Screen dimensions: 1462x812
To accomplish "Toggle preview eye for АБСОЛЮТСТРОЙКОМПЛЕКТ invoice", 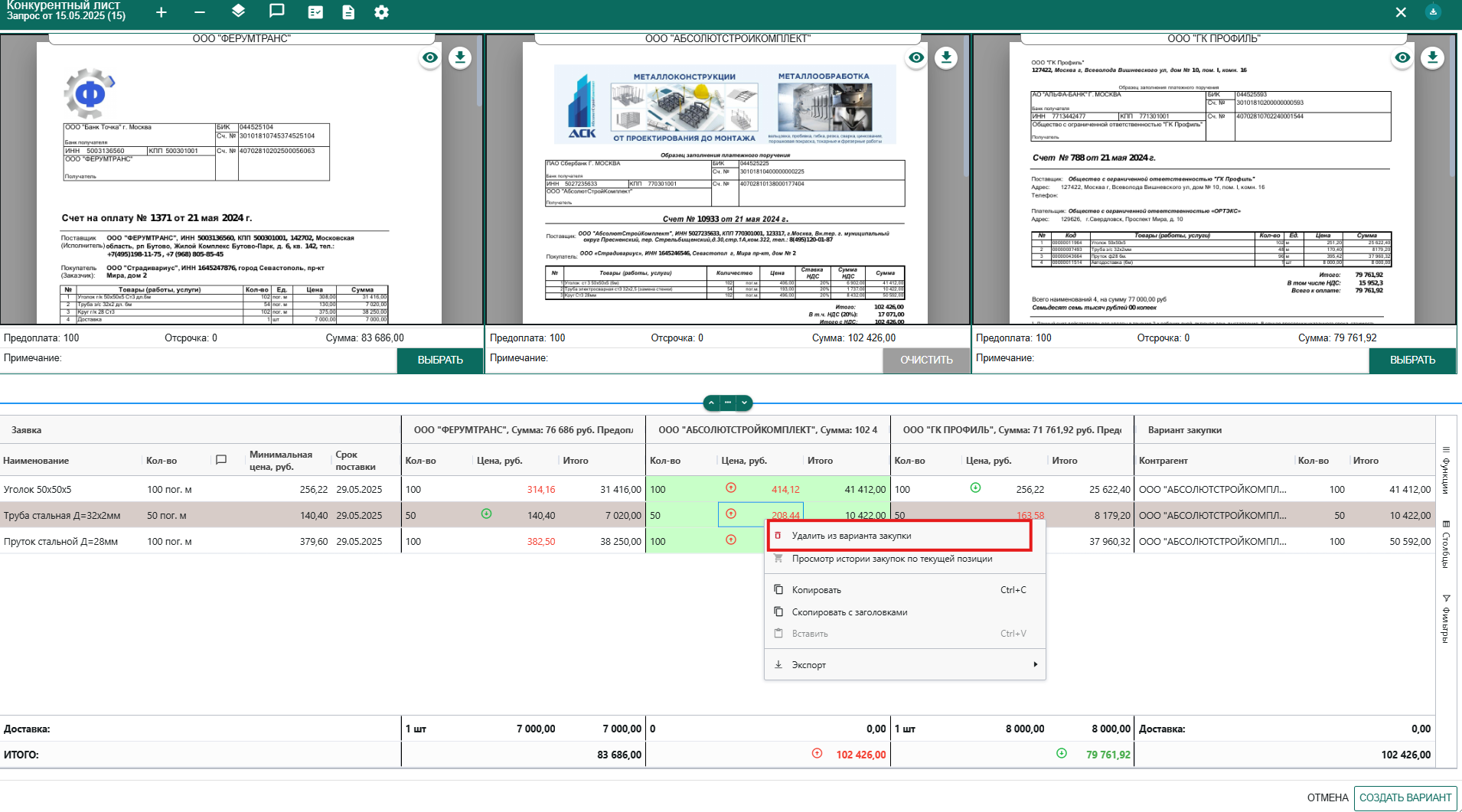I will [x=916, y=57].
